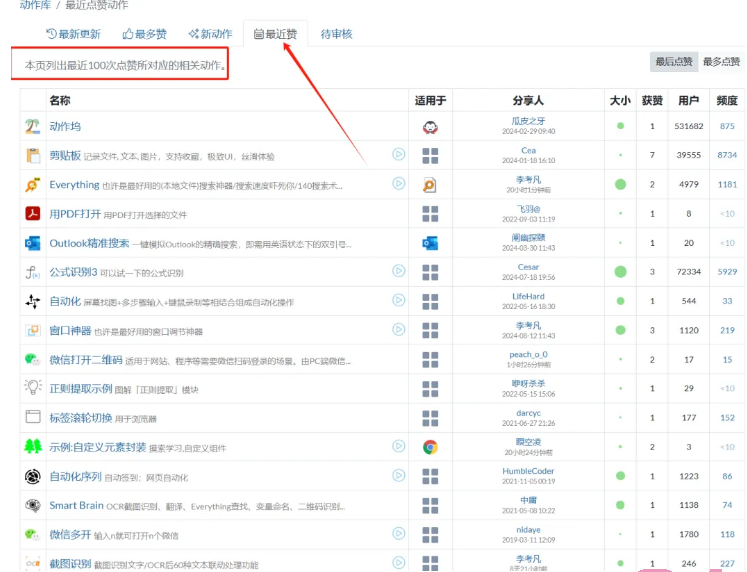Click the 剪贴板 clipboard icon

coord(33,156)
